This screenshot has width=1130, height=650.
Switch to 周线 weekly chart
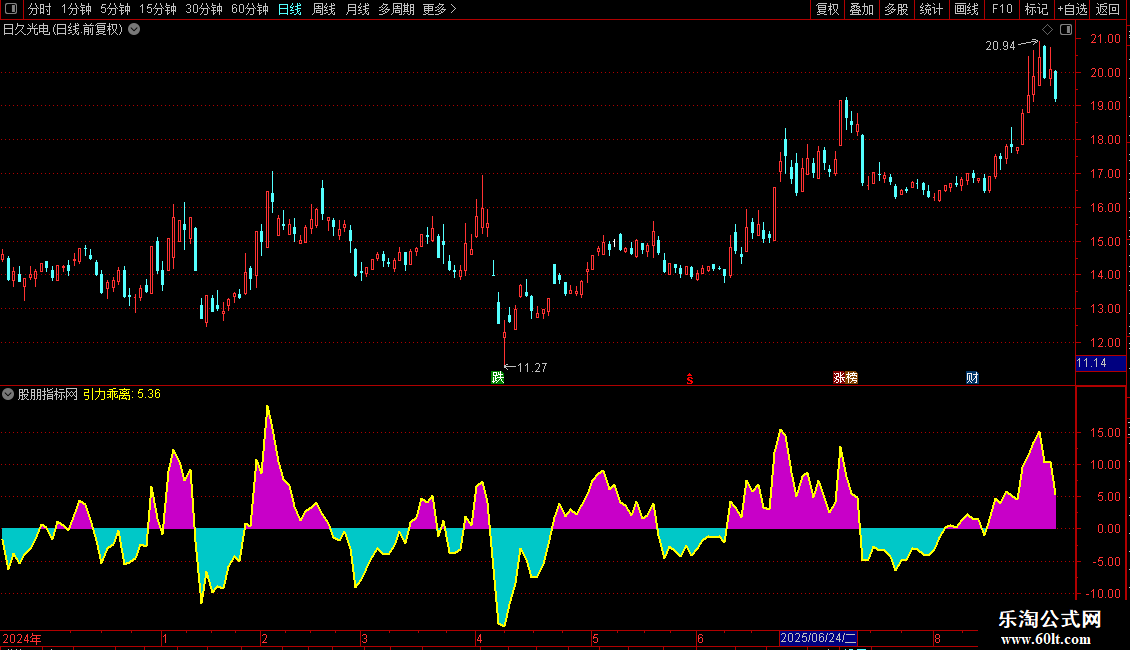(x=324, y=9)
